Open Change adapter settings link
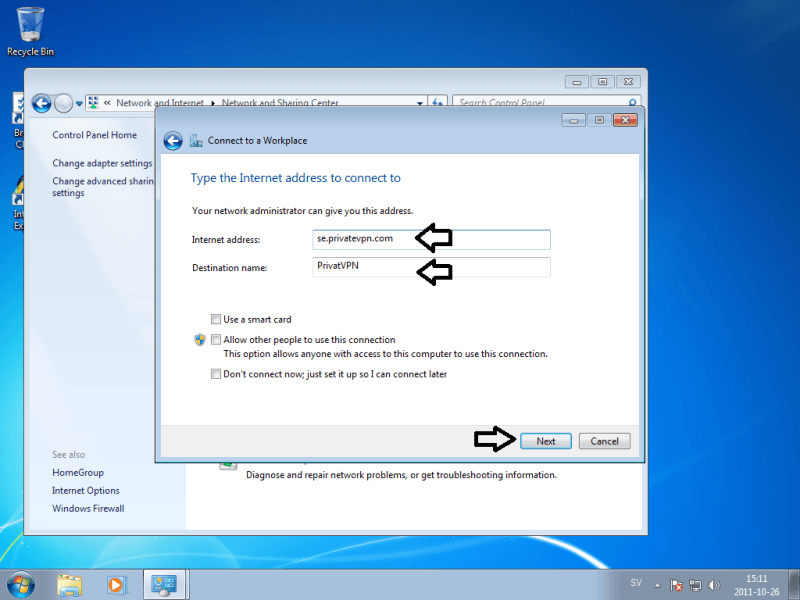 coord(102,163)
